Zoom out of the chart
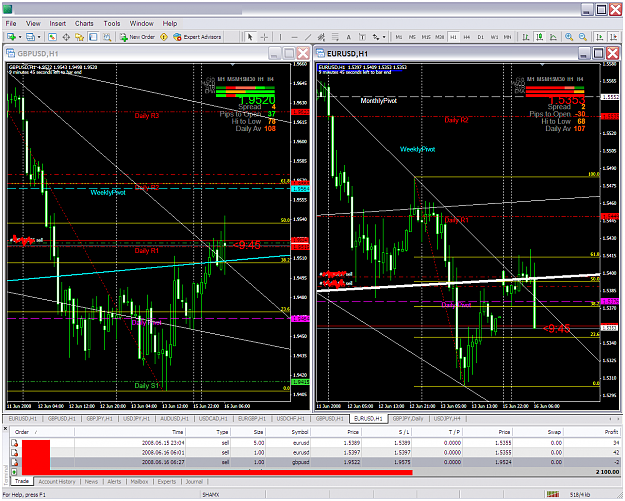Viewport: 625px width, 501px height. [582, 37]
